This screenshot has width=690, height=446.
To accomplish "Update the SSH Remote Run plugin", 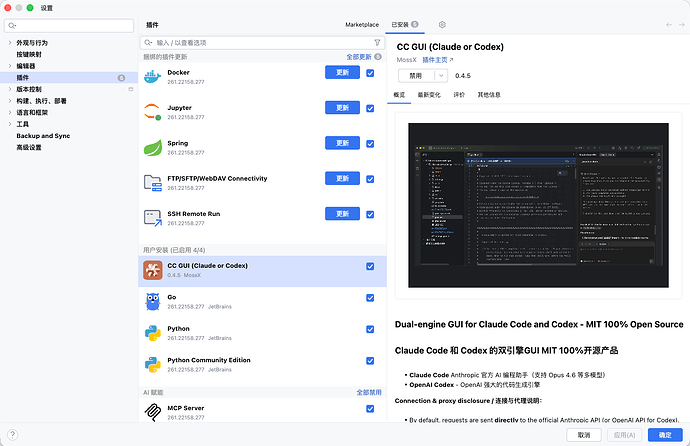I will 342,214.
